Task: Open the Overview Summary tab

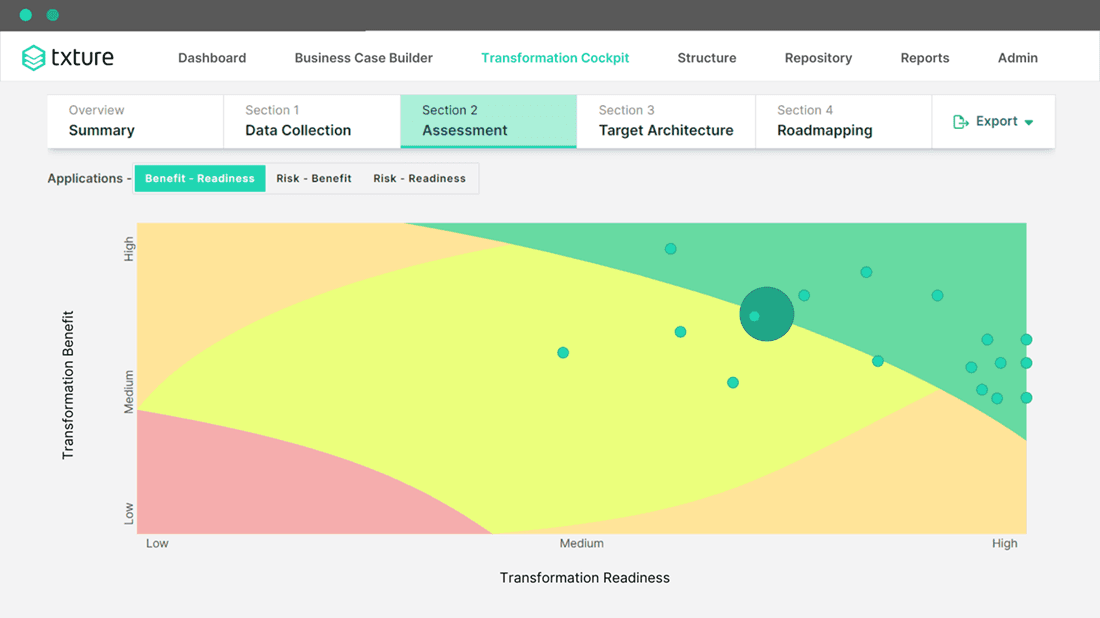Action: click(135, 120)
